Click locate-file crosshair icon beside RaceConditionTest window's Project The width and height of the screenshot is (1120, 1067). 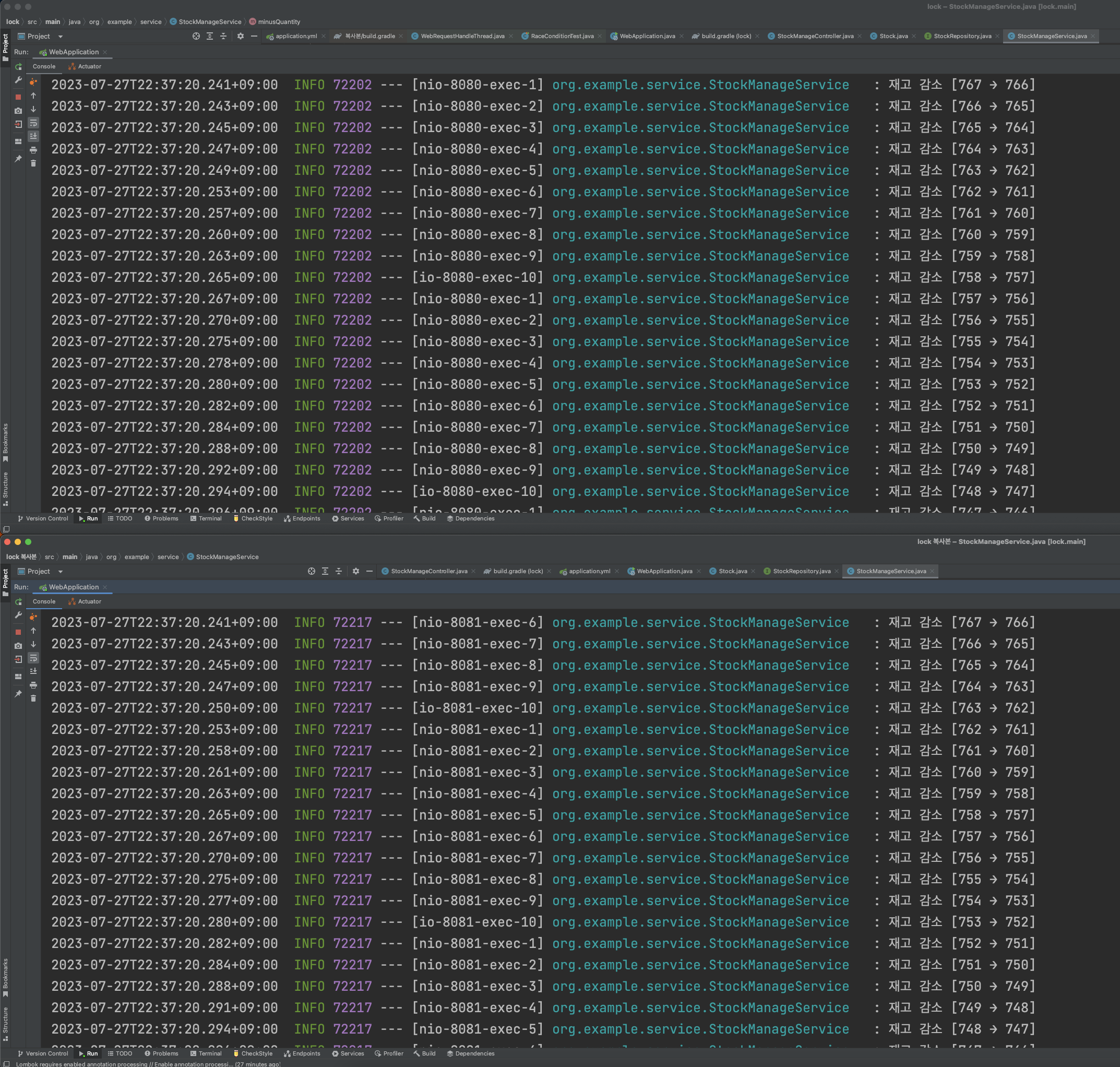click(196, 36)
